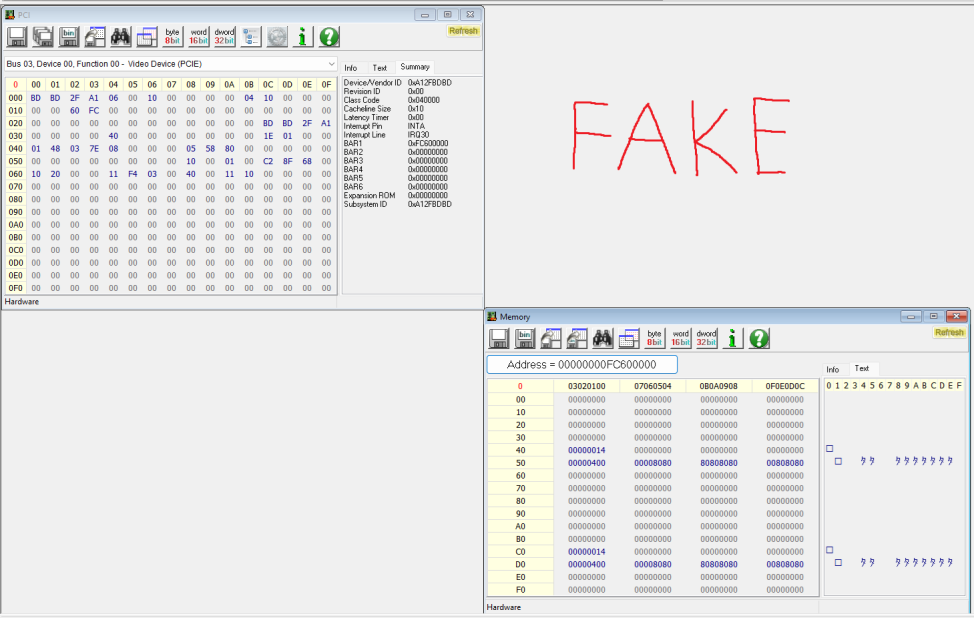Close the Memory window
The width and height of the screenshot is (974, 618).
click(957, 317)
